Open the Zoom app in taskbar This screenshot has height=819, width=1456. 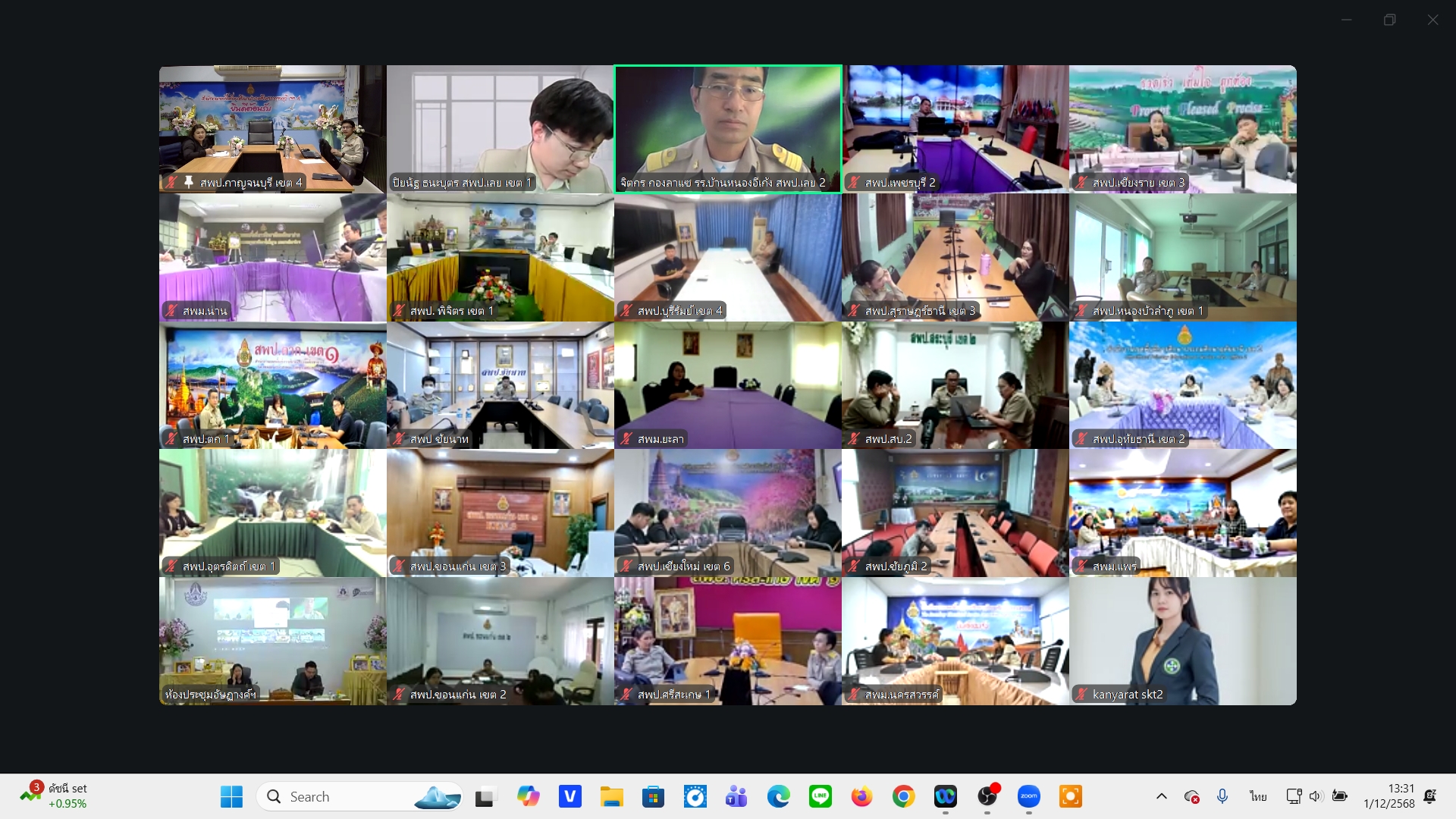[x=1028, y=796]
